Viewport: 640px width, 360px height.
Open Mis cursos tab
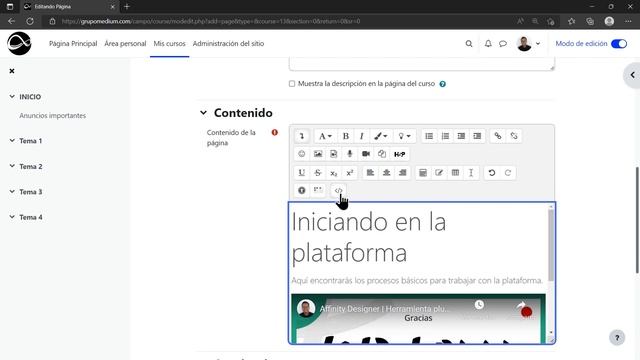pyautogui.click(x=169, y=44)
